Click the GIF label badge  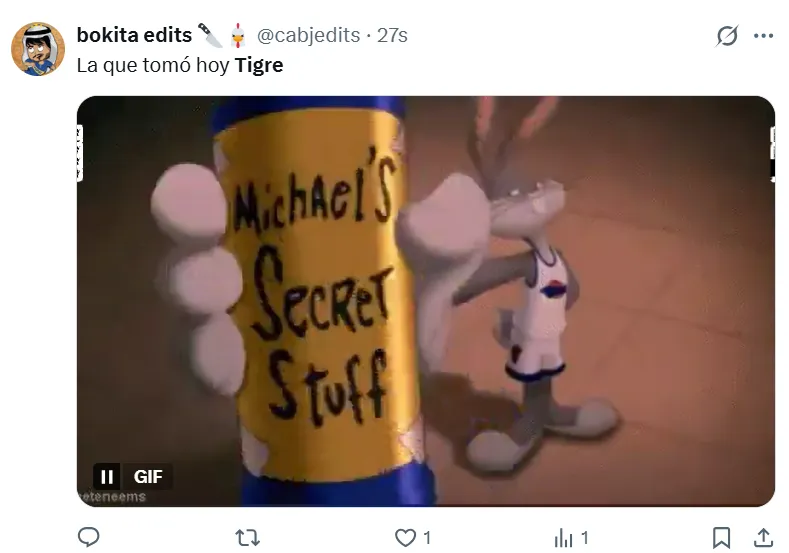[x=148, y=477]
